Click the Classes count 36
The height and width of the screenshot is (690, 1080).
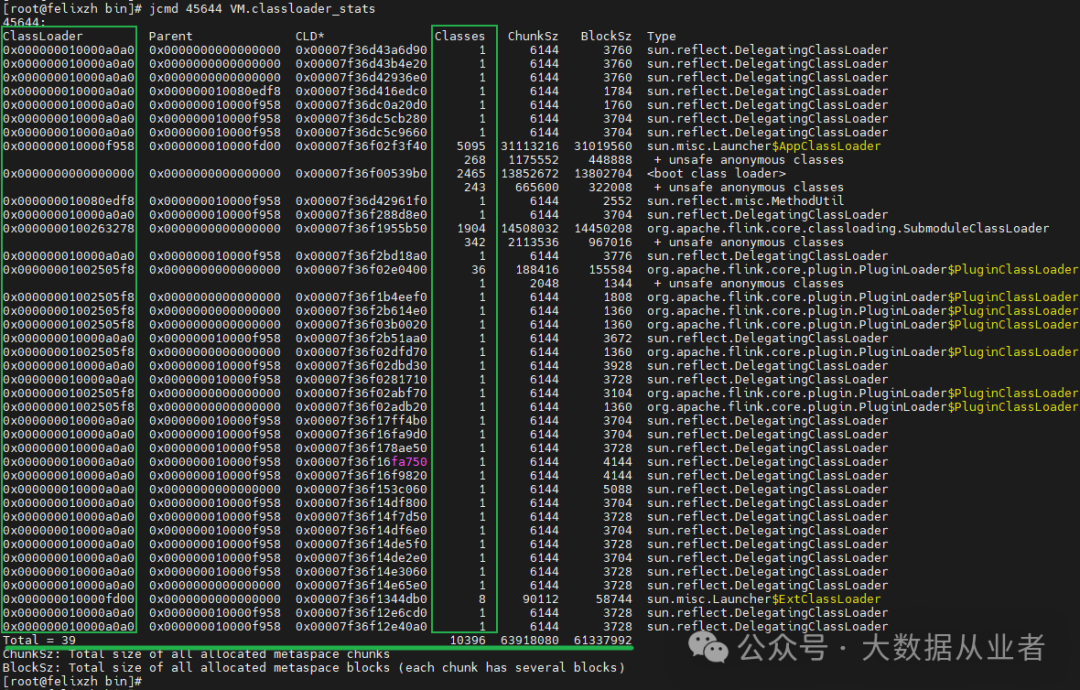tap(479, 269)
